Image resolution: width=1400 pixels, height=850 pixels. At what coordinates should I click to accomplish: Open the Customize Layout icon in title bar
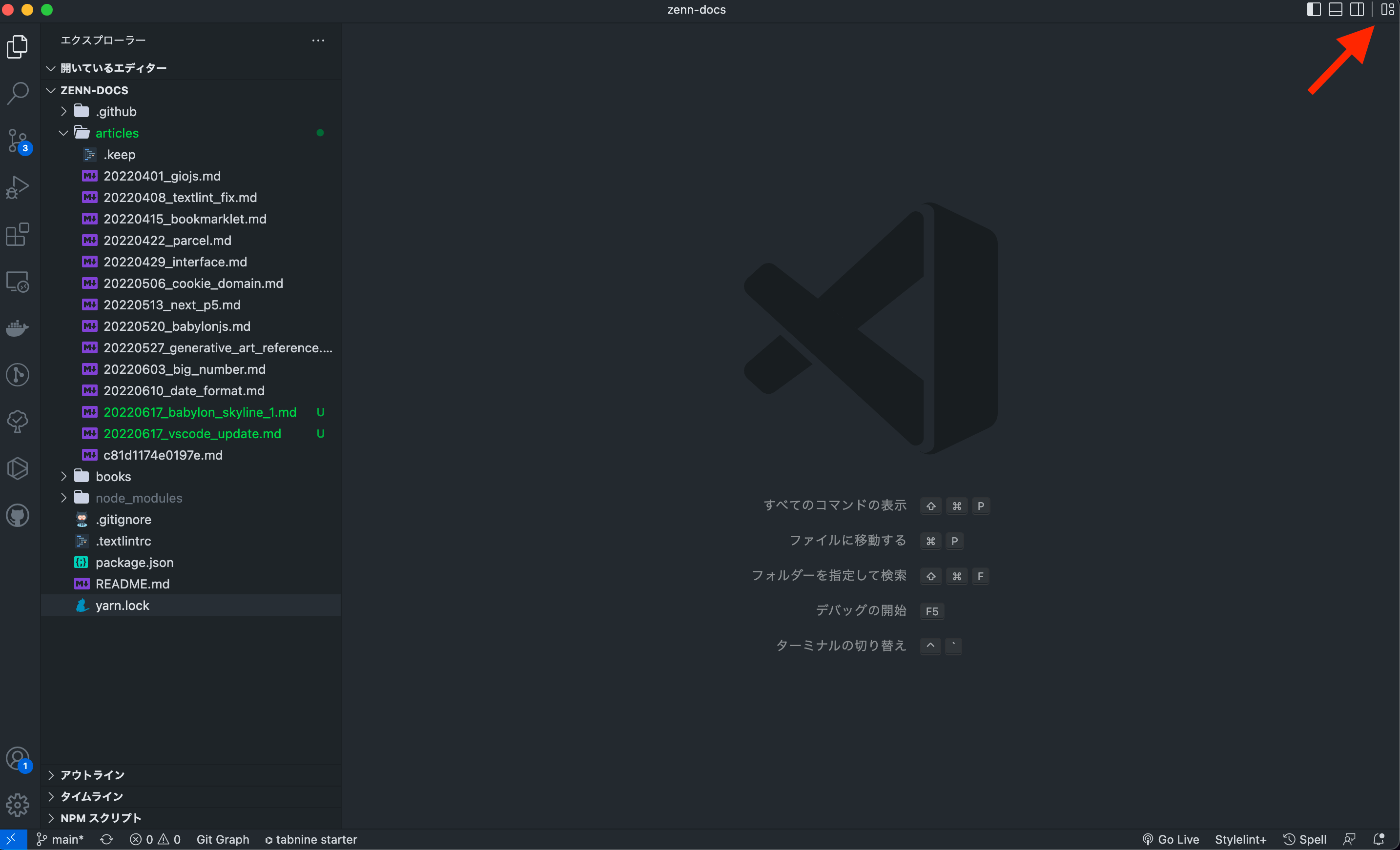tap(1387, 10)
